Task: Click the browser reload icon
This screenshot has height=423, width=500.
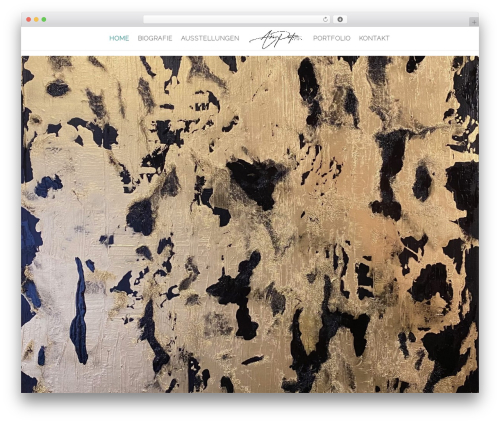Action: 325,20
